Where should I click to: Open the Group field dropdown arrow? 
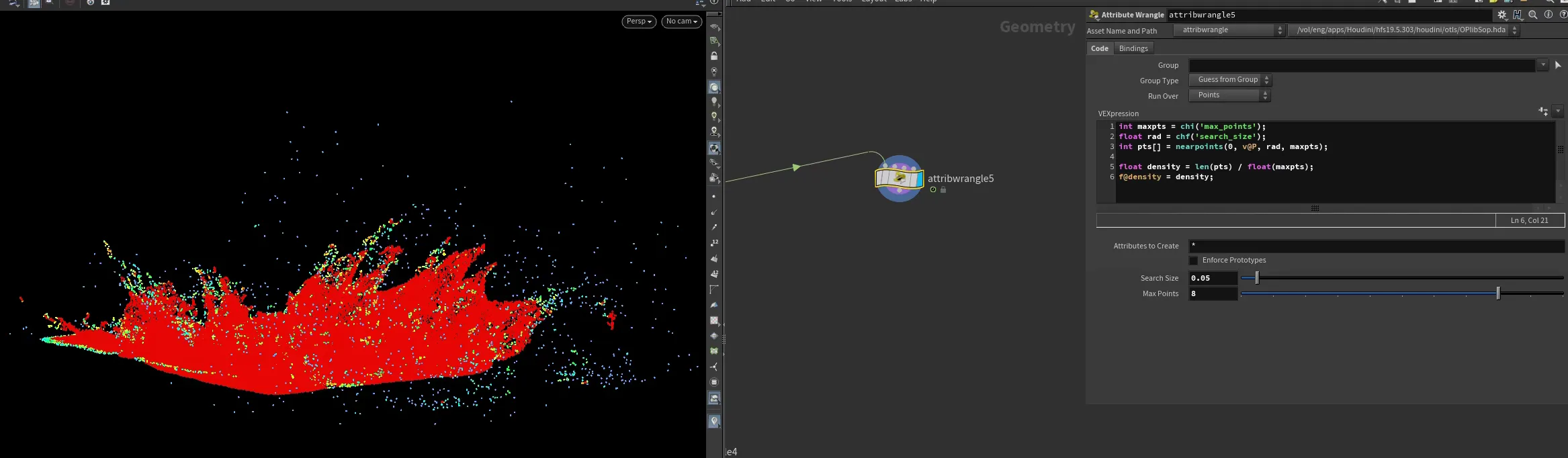(x=1543, y=65)
